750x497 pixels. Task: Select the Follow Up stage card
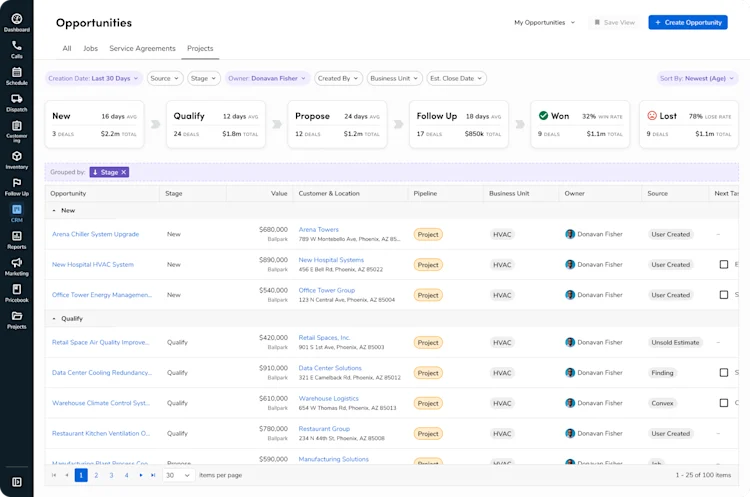click(x=459, y=124)
